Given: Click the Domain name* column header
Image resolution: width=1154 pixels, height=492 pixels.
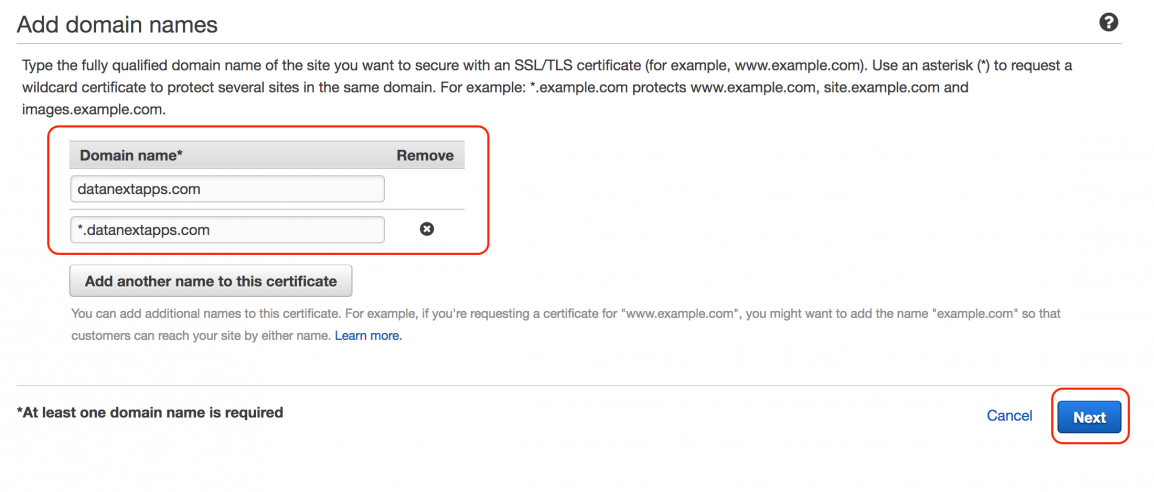Looking at the screenshot, I should (x=131, y=156).
